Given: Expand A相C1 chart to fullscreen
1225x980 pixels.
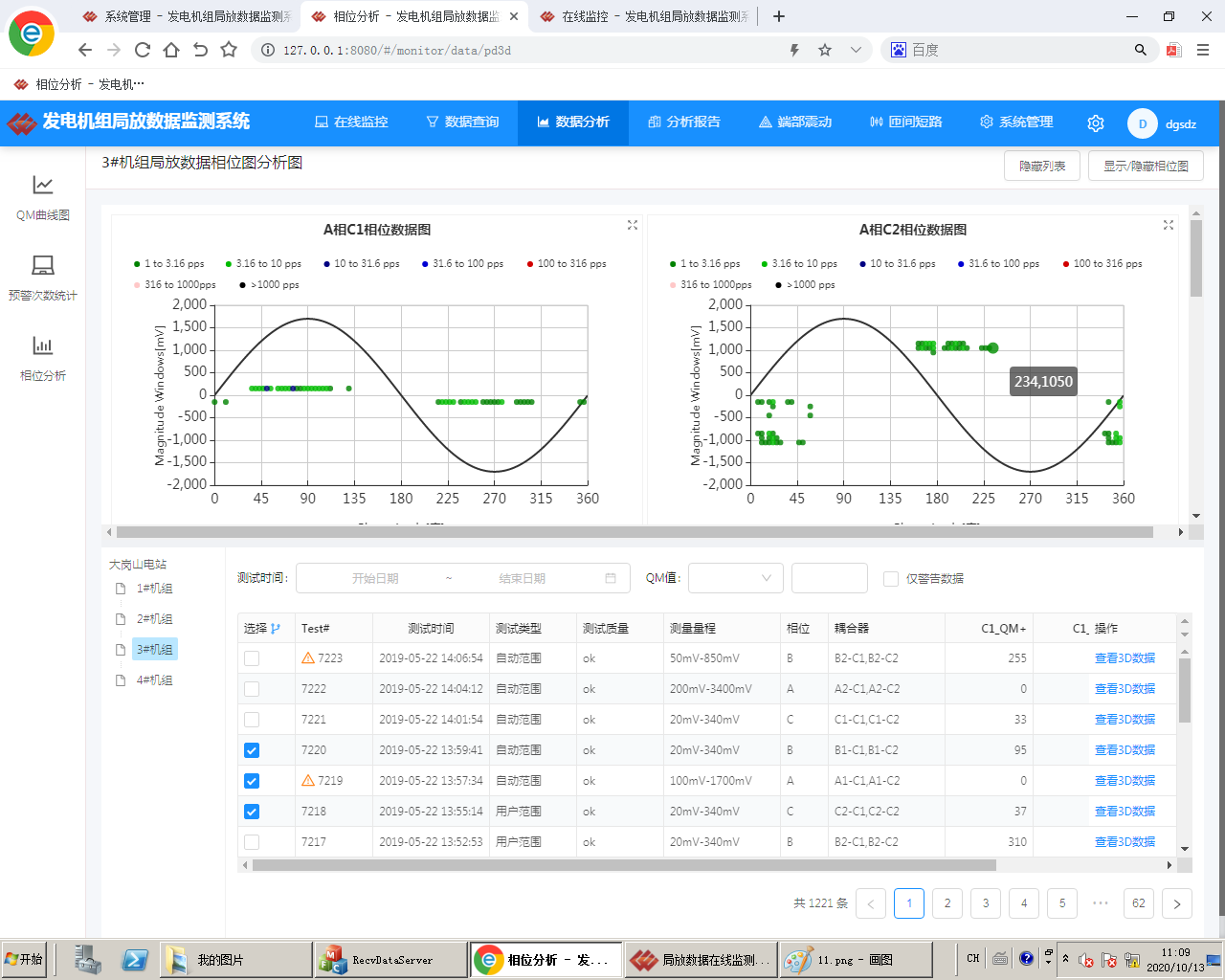Looking at the screenshot, I should tap(632, 225).
